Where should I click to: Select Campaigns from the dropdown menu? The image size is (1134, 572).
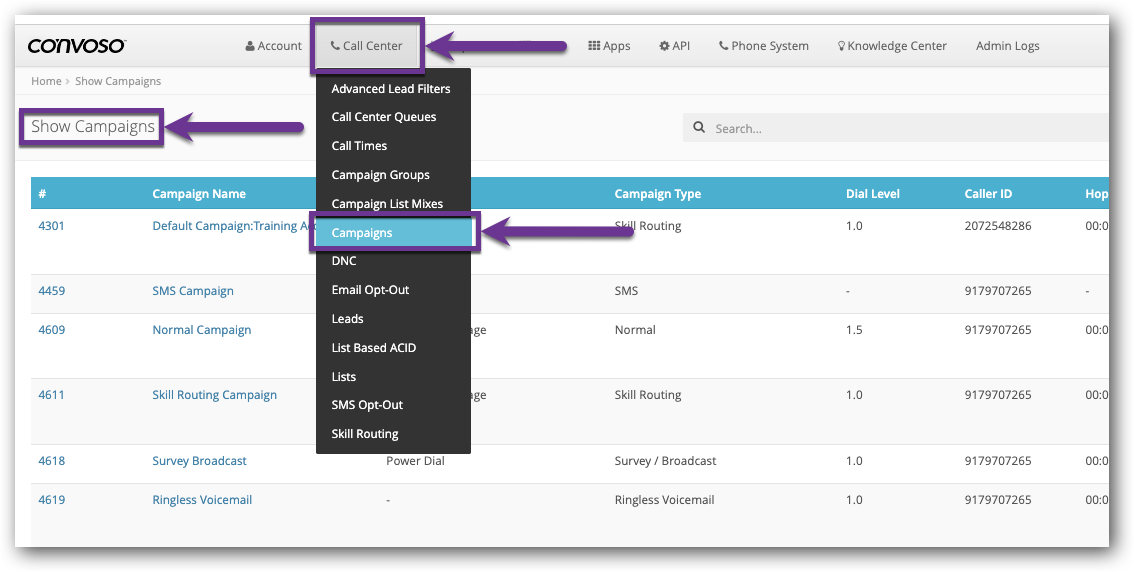[362, 233]
